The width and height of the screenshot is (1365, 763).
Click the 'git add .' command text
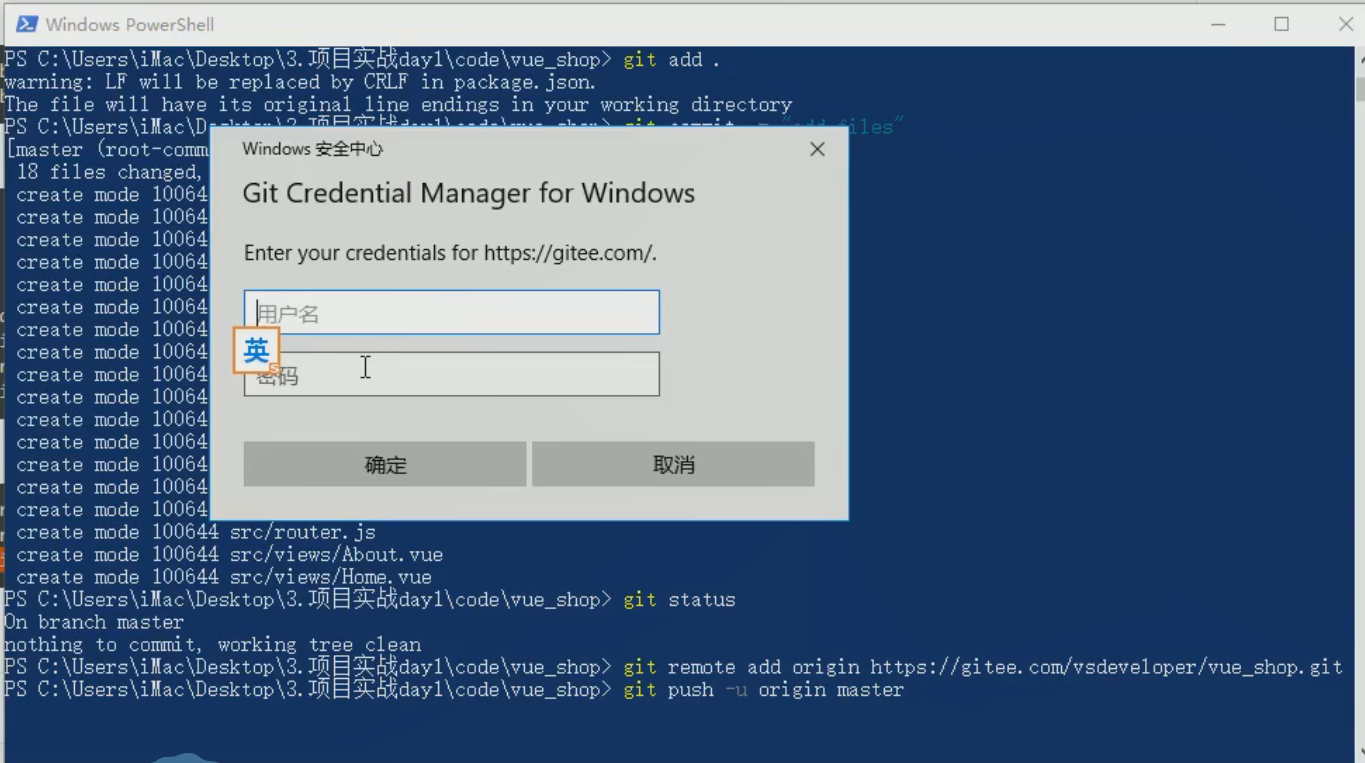tap(672, 60)
